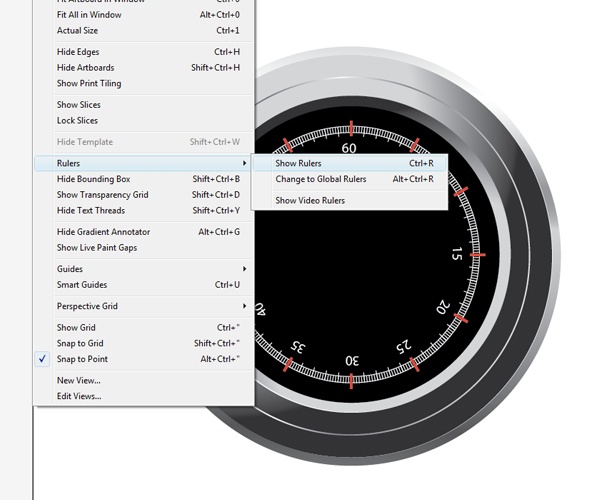
Task: Click Show Video Rulers
Action: pos(349,200)
